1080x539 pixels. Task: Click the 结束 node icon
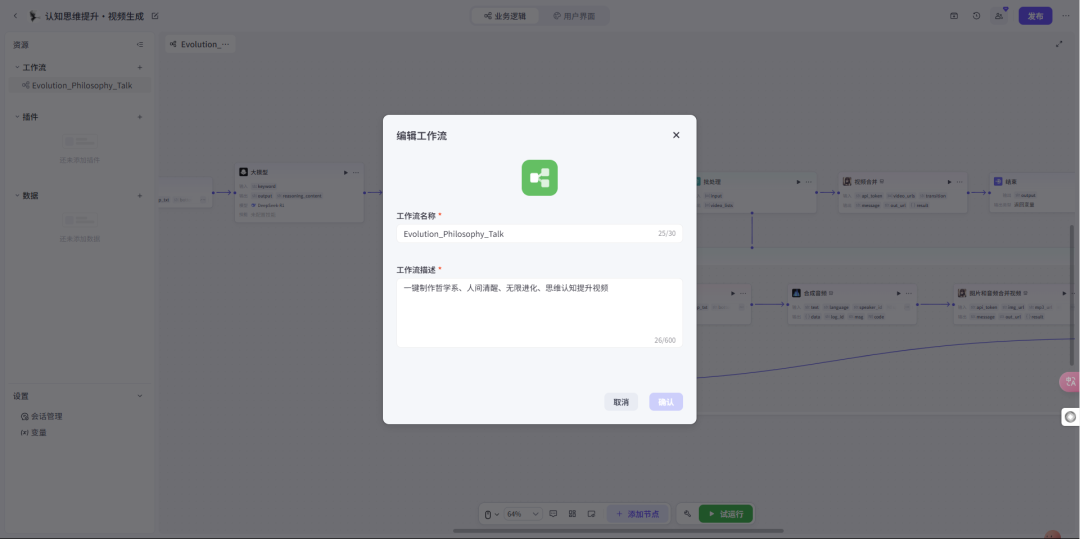pyautogui.click(x=998, y=182)
